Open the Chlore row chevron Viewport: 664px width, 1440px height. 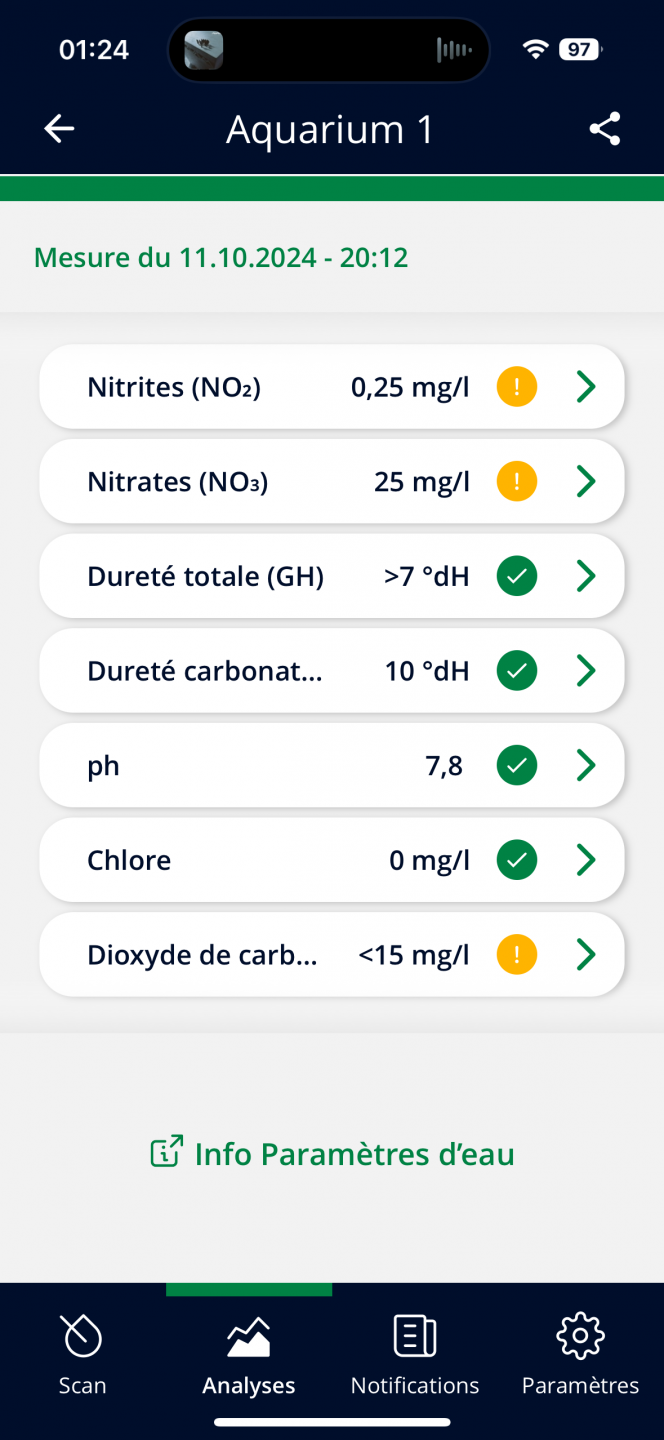(x=586, y=860)
